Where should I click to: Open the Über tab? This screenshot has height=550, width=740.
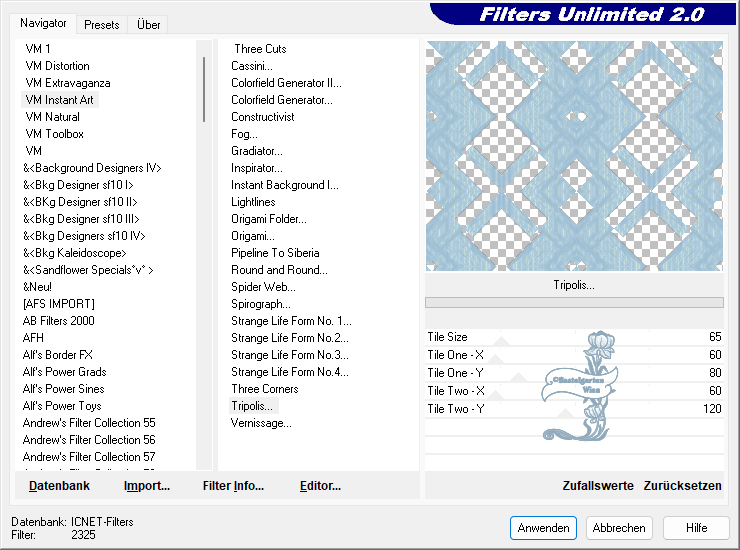148,25
